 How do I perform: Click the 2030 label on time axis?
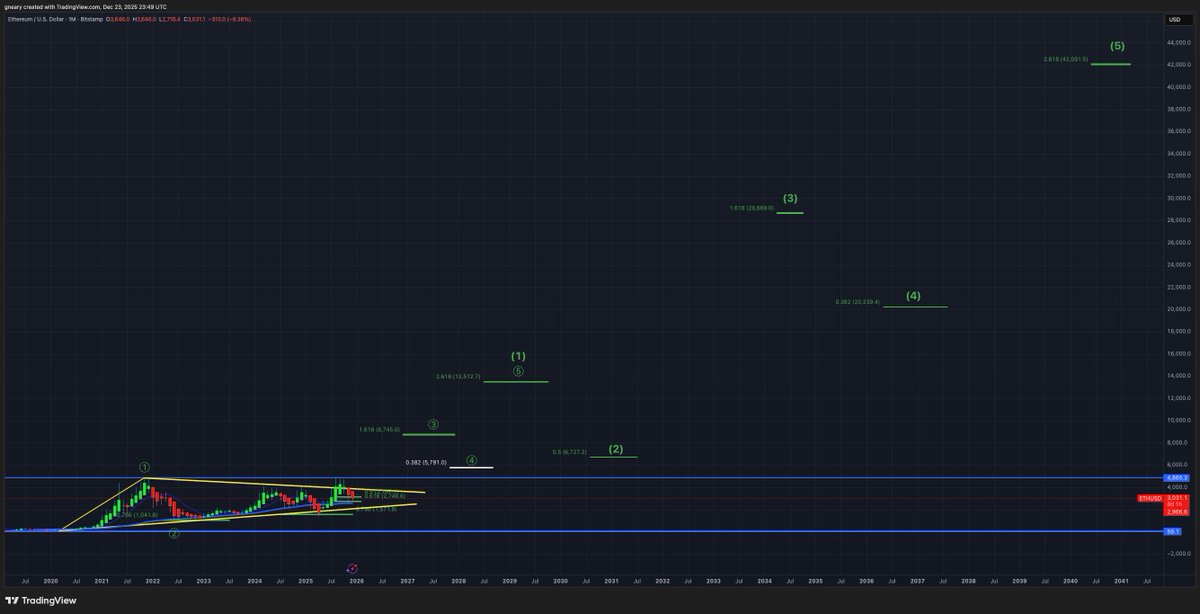560,580
